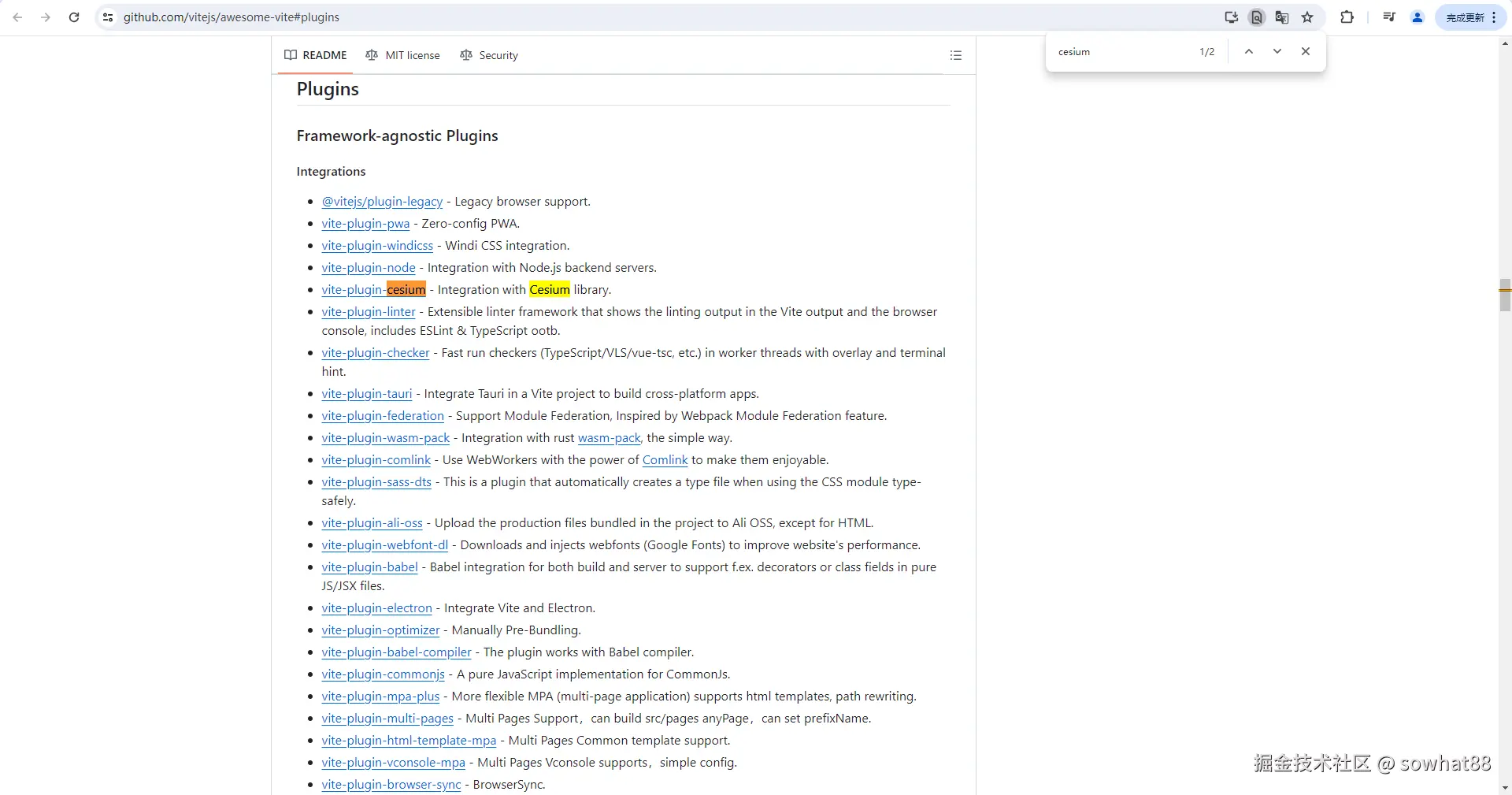View site information icon in address bar
This screenshot has width=1512, height=795.
point(108,17)
